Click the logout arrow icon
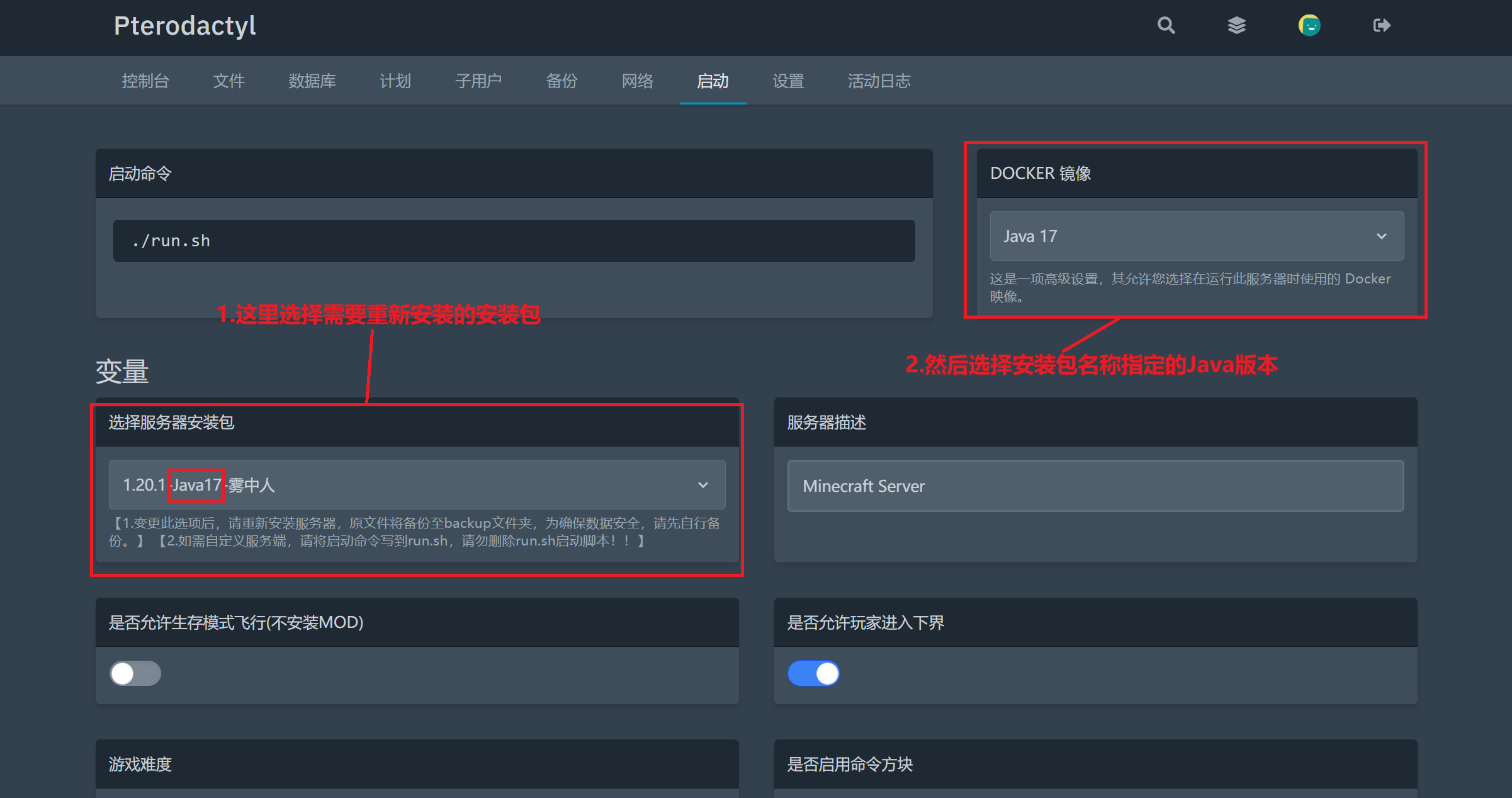This screenshot has height=798, width=1512. pyautogui.click(x=1382, y=26)
